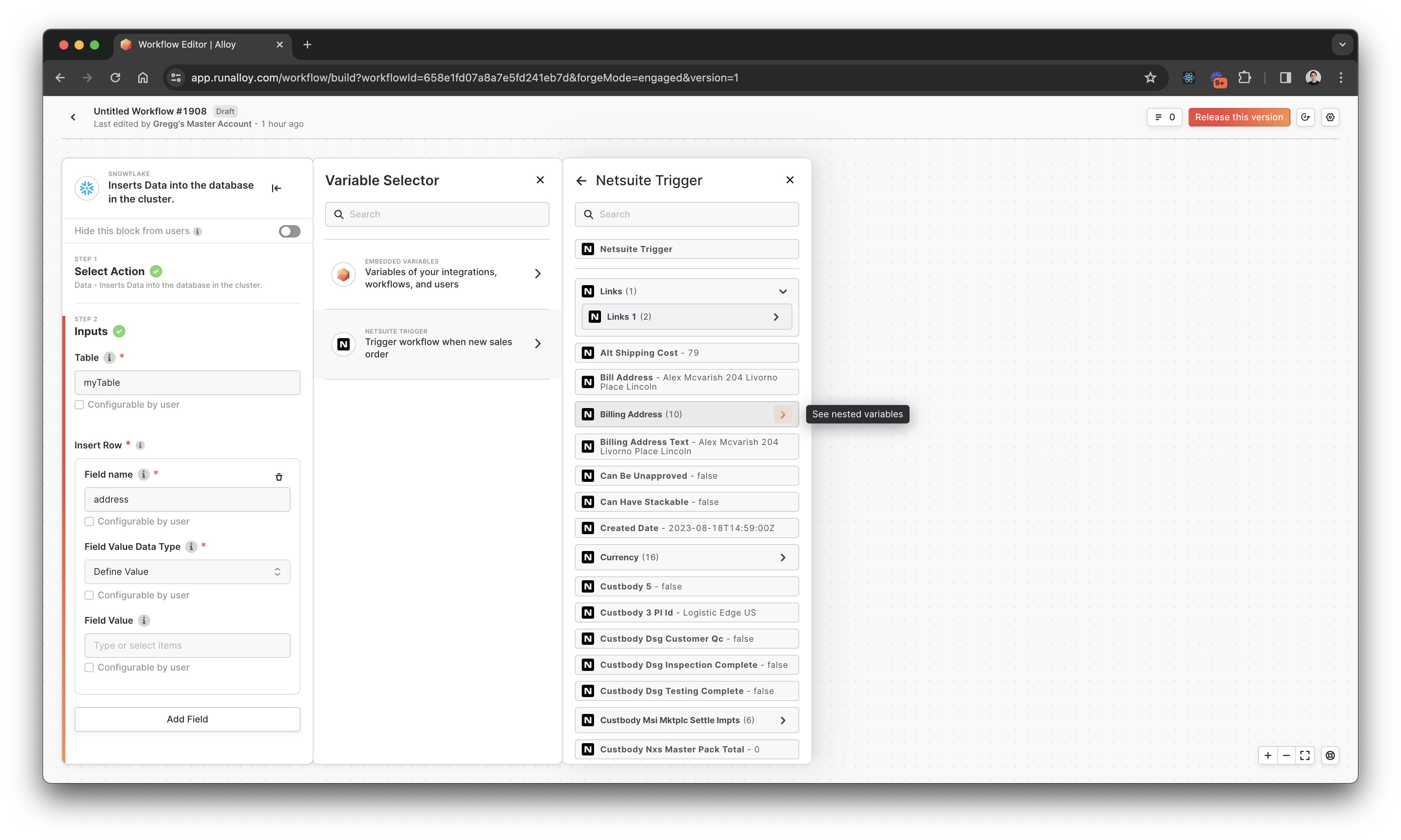Open Chrome tab list dropdown

1342,45
